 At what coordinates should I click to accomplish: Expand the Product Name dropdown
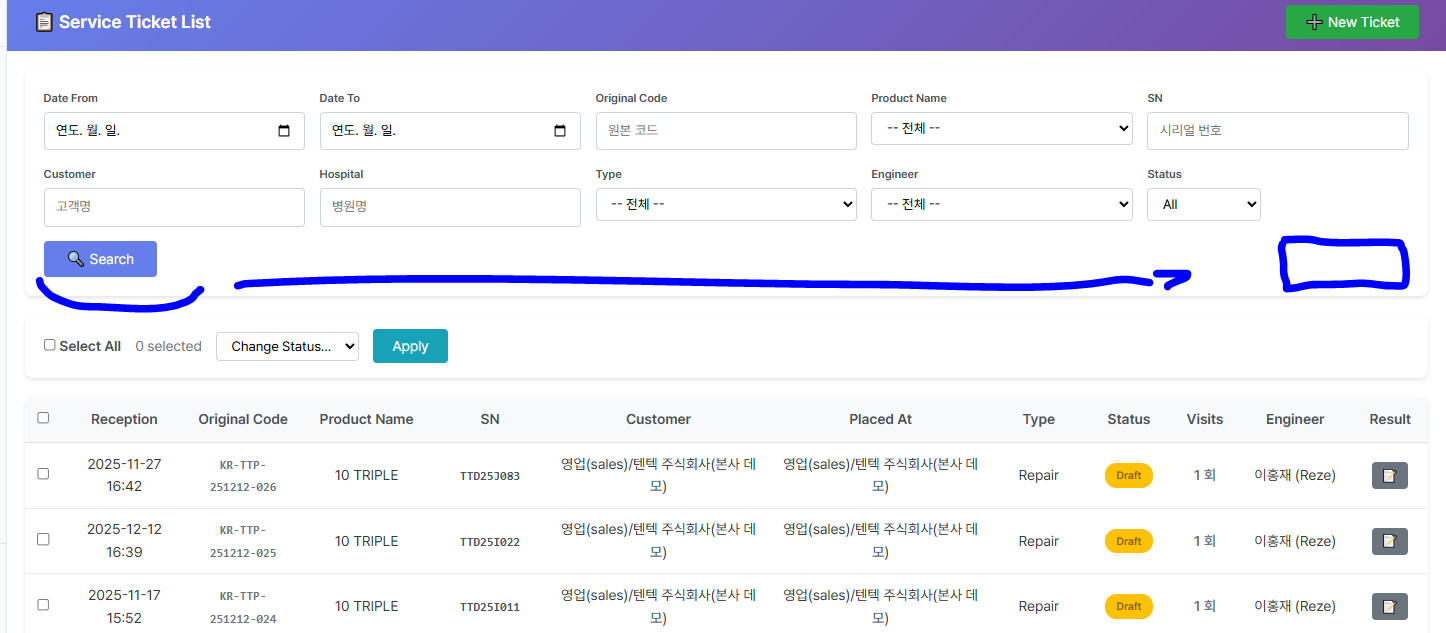(1001, 129)
